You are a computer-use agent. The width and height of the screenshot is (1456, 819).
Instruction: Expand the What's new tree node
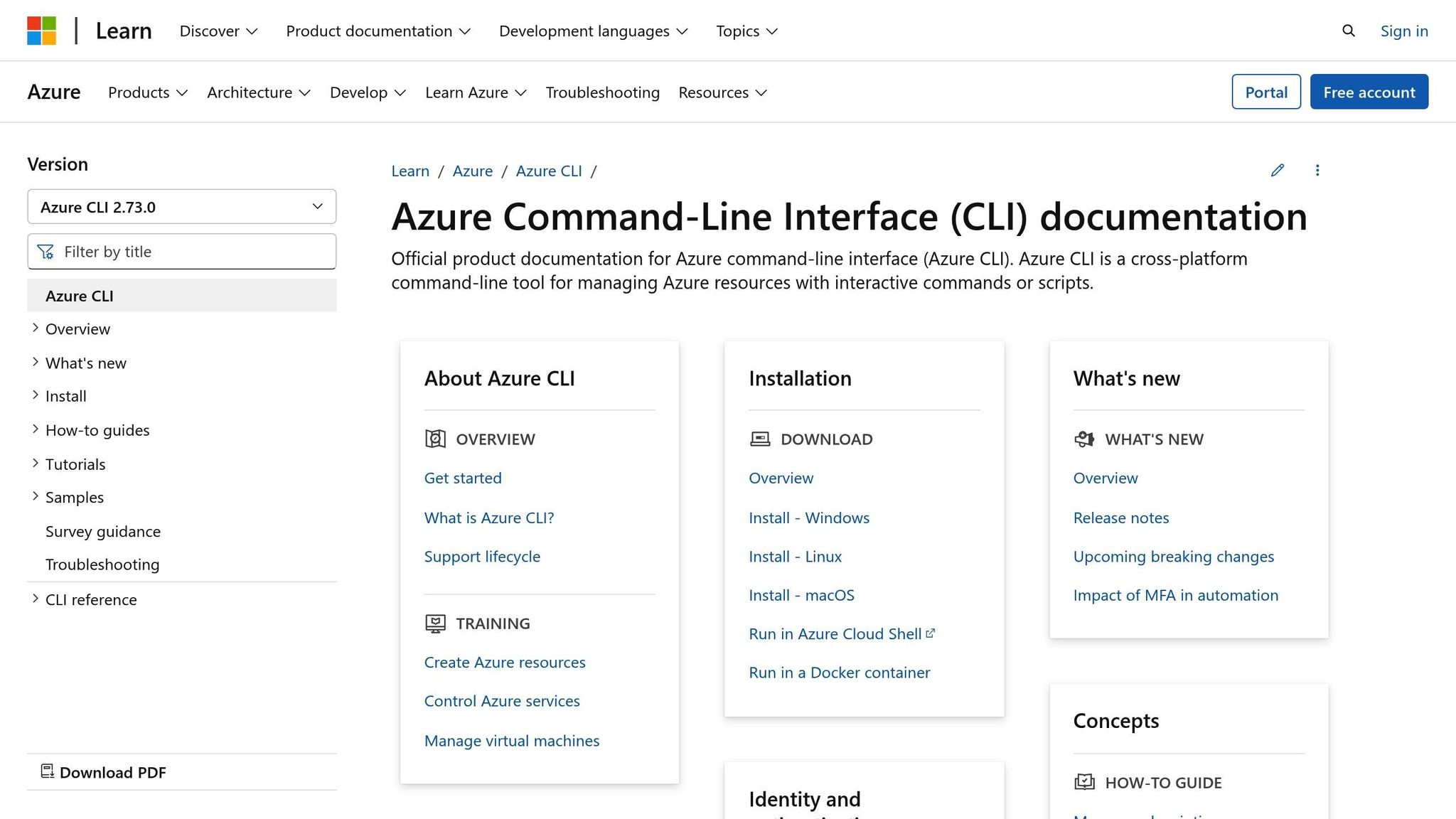point(35,362)
